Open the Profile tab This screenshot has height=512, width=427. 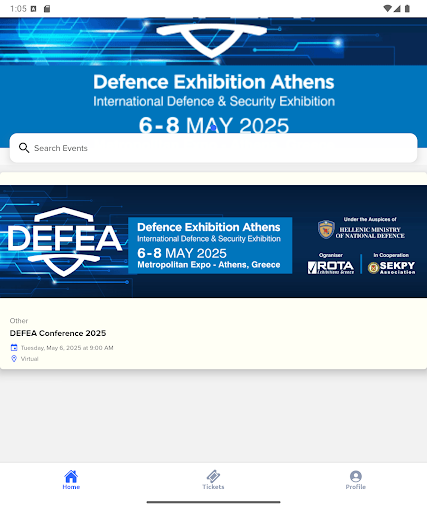[356, 480]
